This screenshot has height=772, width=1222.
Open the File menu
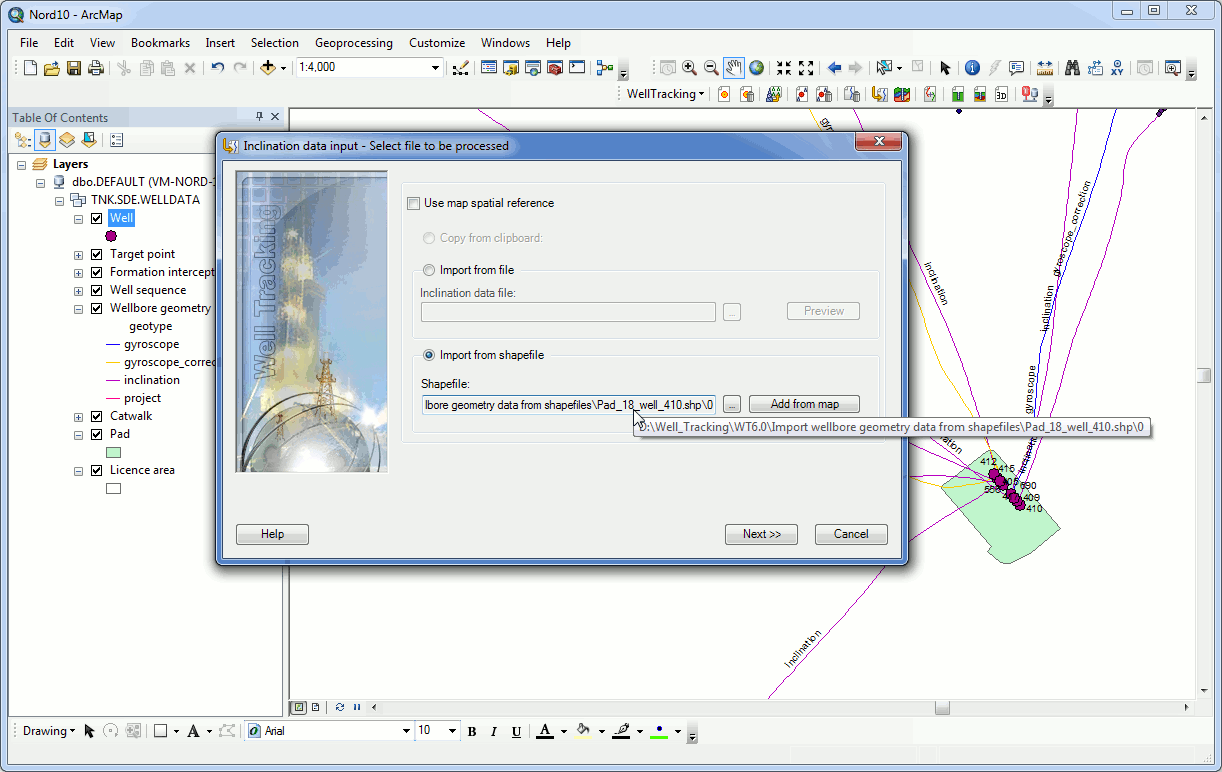click(x=29, y=43)
